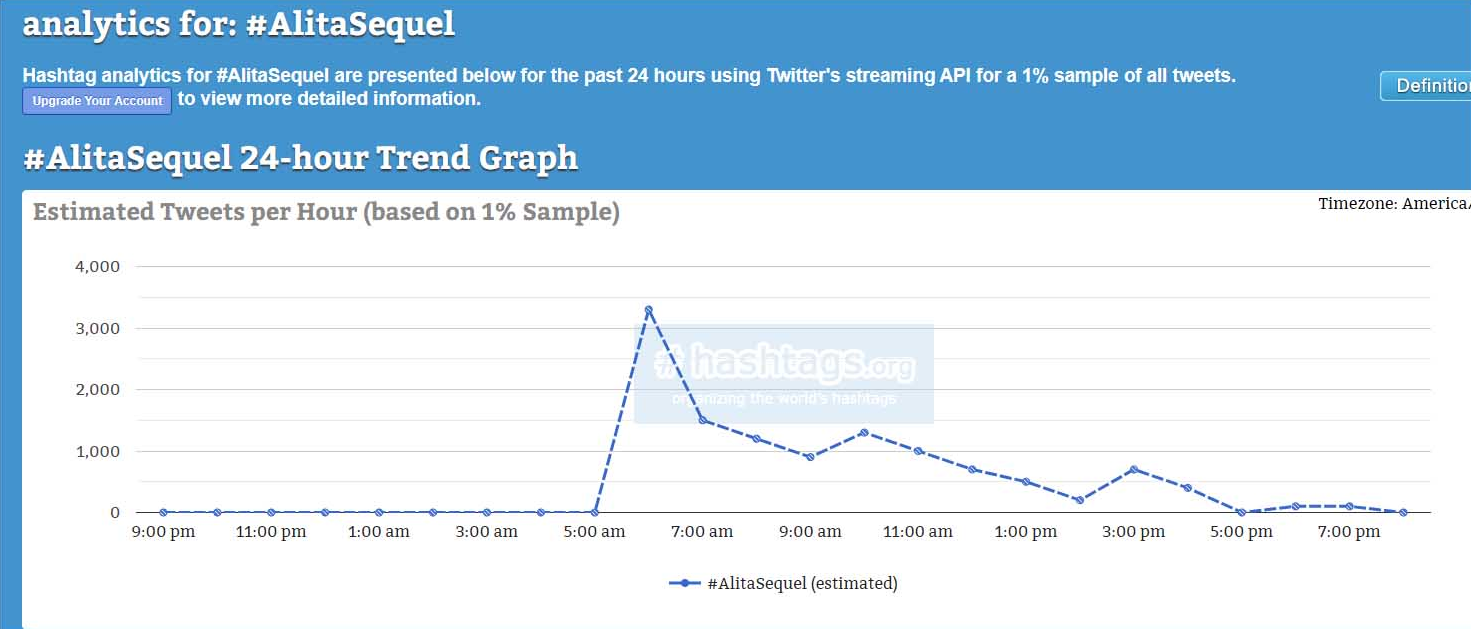Click the hashtags.org watermark logo on chart

pyautogui.click(x=784, y=372)
